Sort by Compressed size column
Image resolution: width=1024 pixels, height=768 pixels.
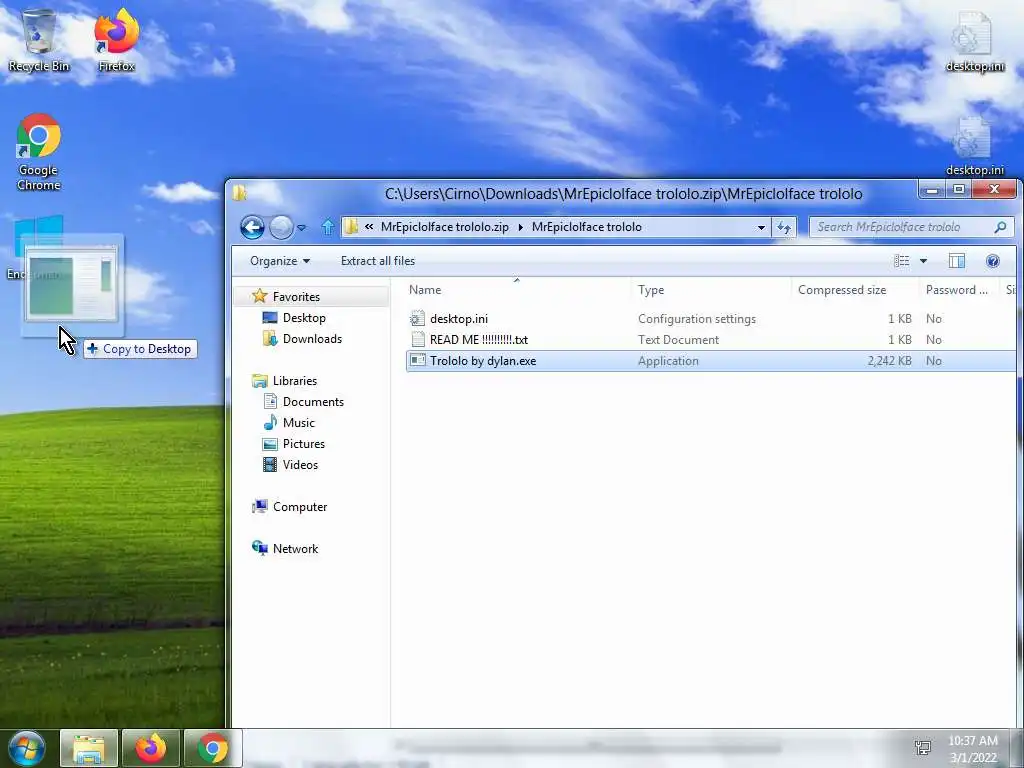(855, 290)
